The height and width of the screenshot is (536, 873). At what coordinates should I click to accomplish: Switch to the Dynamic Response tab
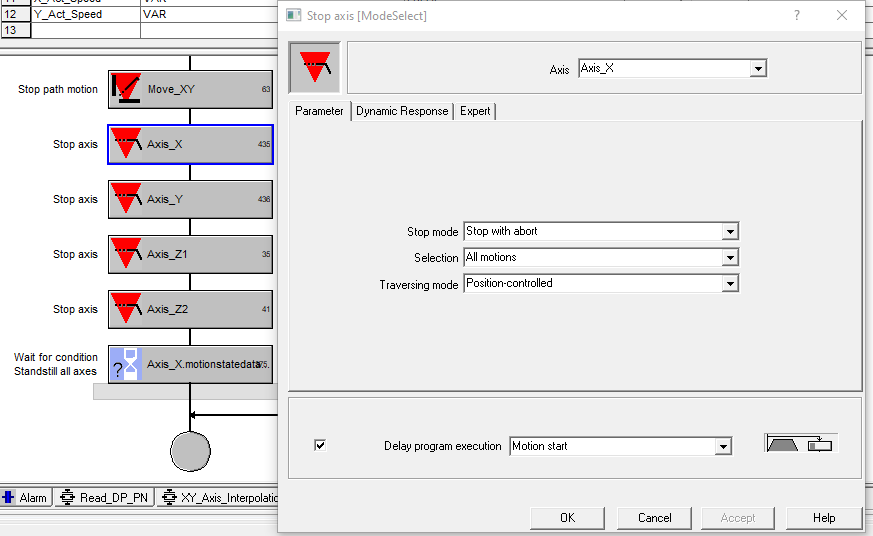click(x=402, y=111)
